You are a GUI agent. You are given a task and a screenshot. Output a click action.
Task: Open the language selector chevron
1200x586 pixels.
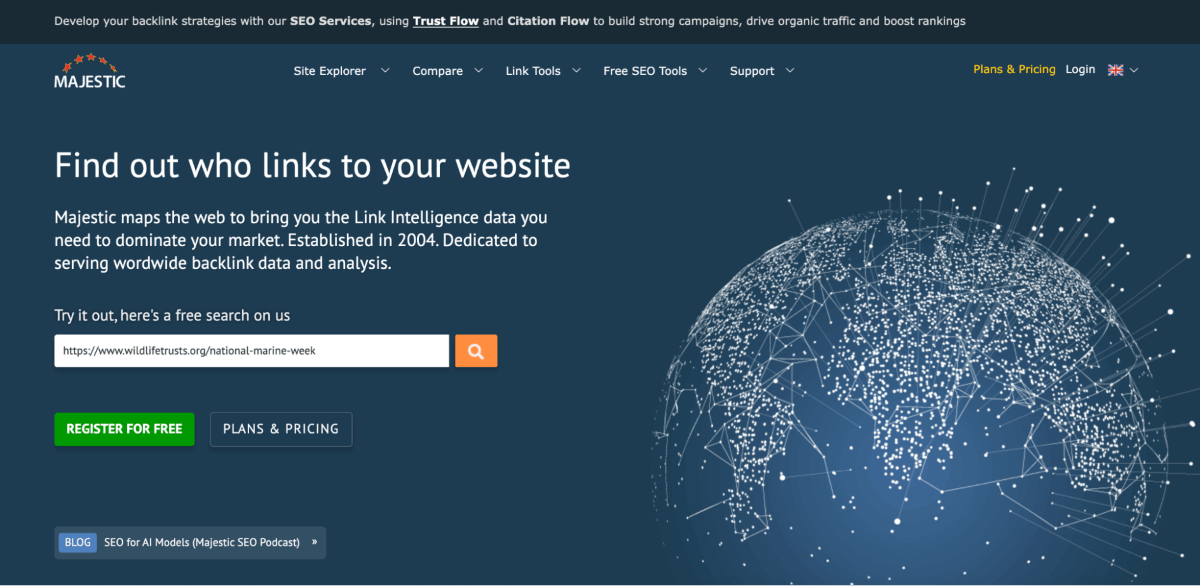(1134, 70)
